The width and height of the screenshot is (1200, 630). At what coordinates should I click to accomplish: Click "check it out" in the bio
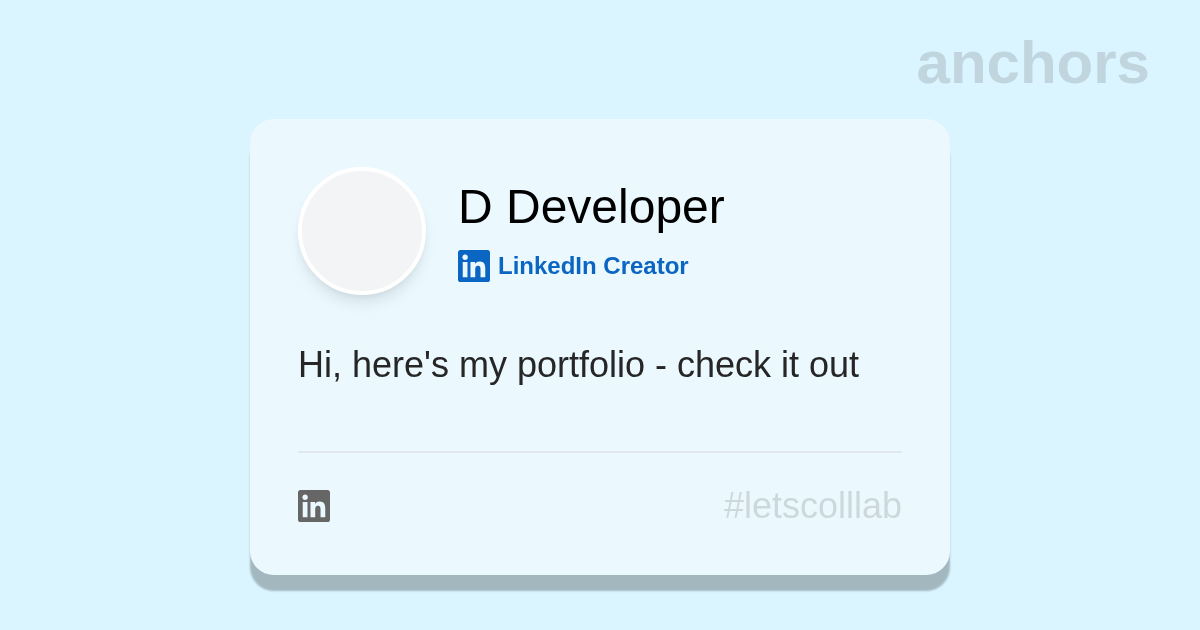pos(767,365)
